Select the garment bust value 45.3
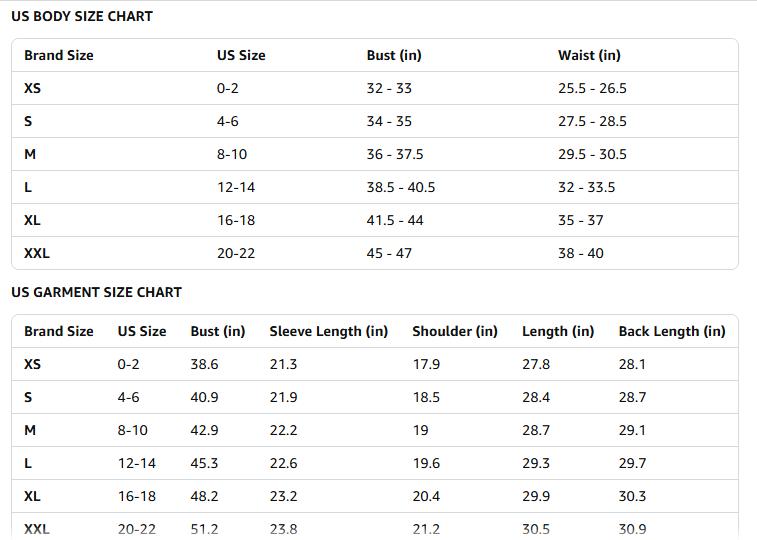The width and height of the screenshot is (757, 540). pos(204,463)
